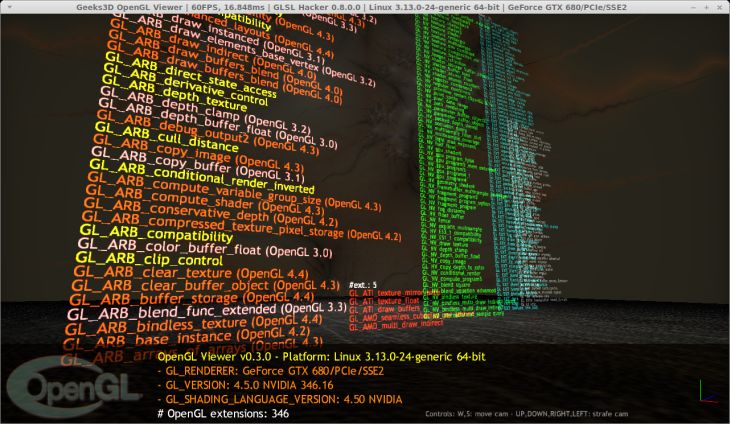
Task: Select the 'GL_ARB_compressed_texture_pixel_storage' line
Action: pyautogui.click(x=241, y=226)
